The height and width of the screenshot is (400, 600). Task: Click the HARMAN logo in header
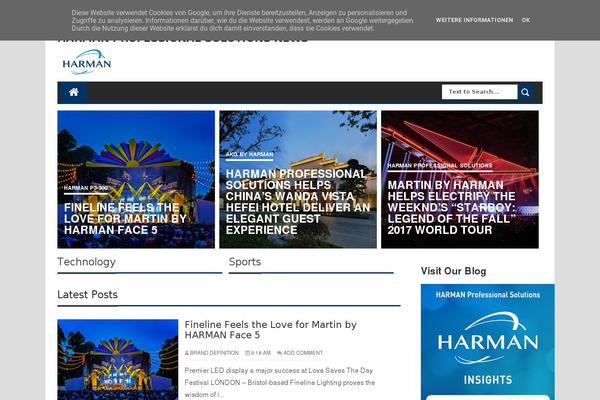coord(87,62)
